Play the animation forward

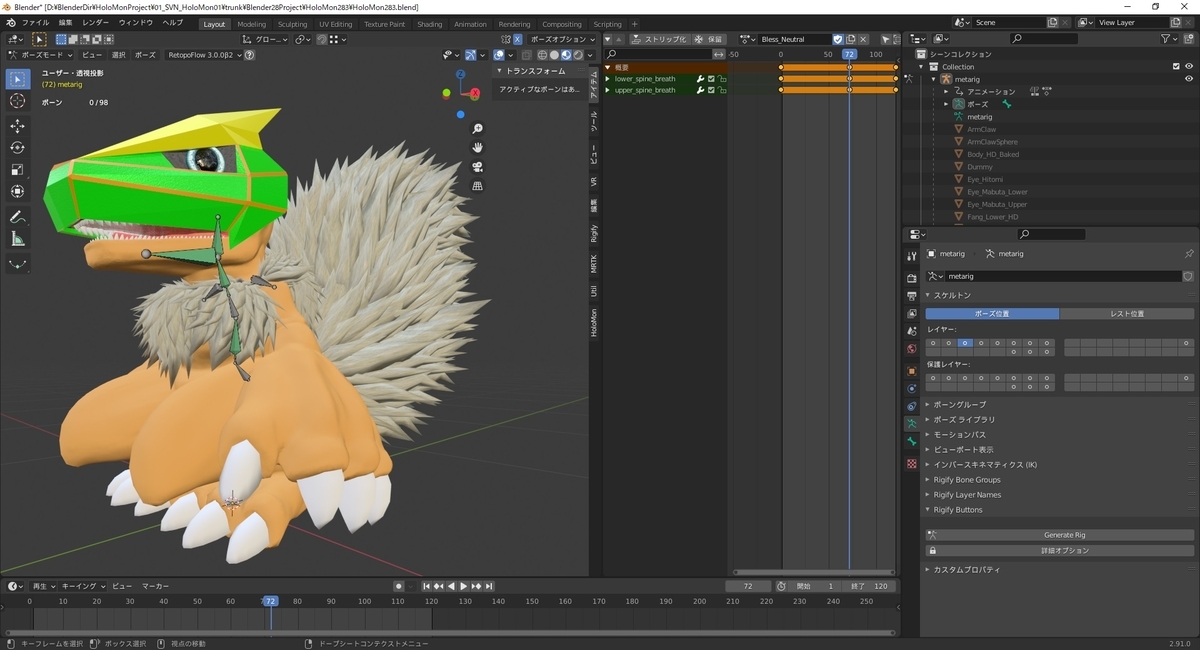463,586
